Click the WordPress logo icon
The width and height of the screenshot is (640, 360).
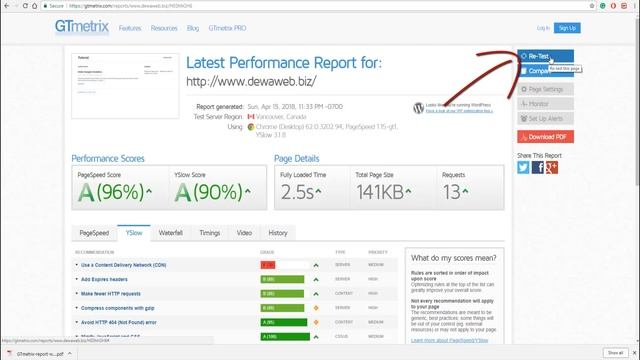[x=418, y=108]
